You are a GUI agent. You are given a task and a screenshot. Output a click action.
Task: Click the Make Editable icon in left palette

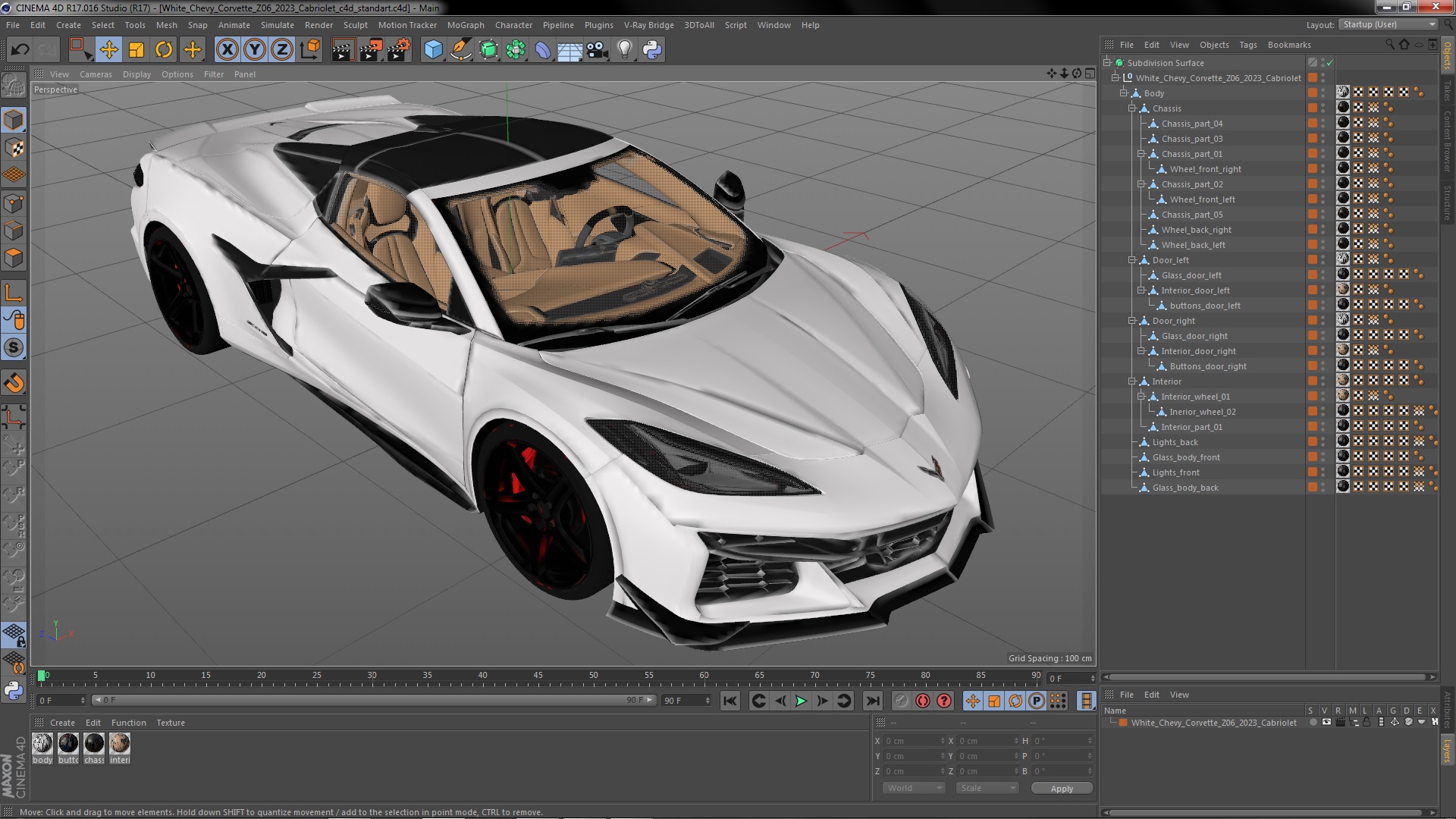point(14,85)
